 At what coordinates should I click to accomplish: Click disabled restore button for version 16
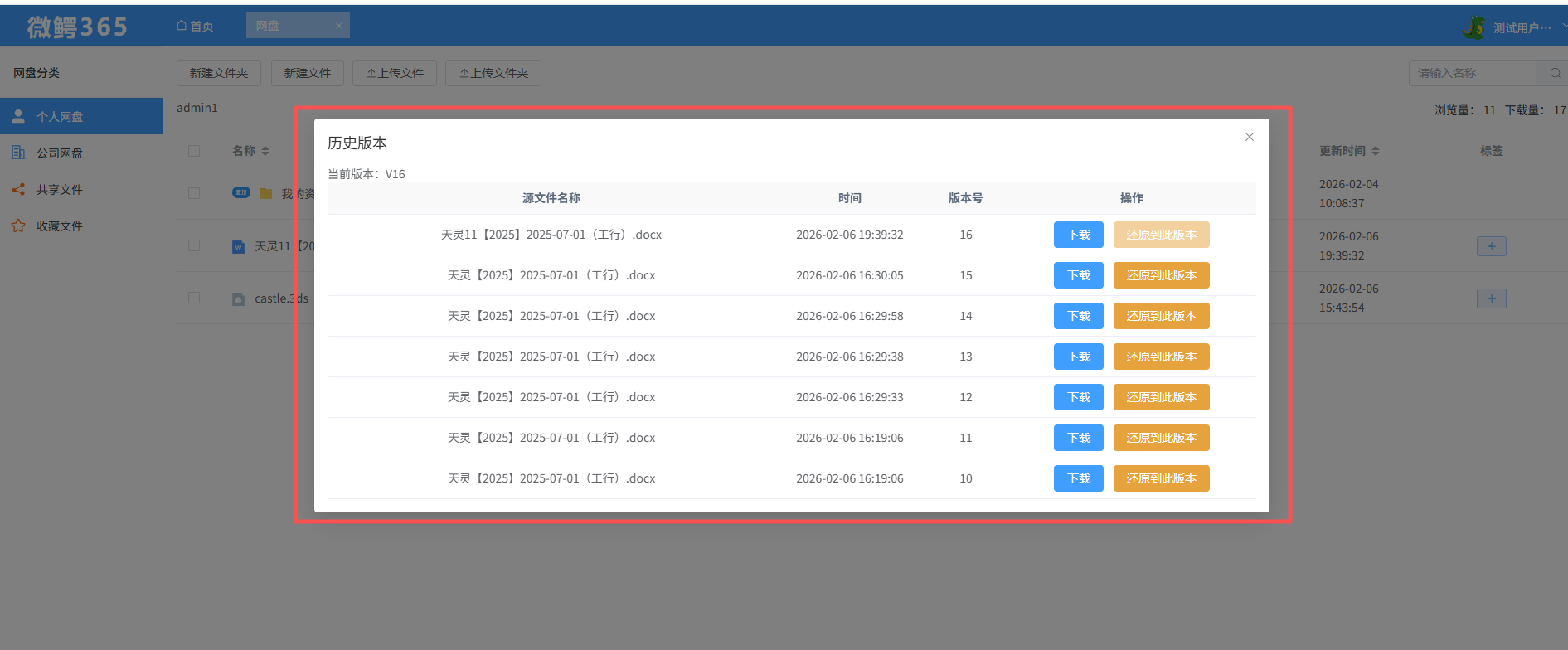pyautogui.click(x=1161, y=235)
